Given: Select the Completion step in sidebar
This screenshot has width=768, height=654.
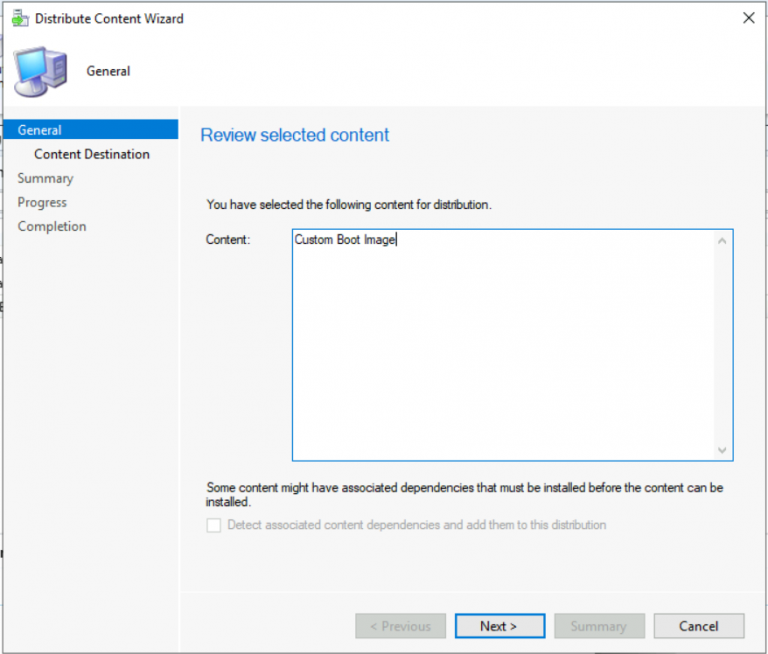Looking at the screenshot, I should click(x=52, y=226).
